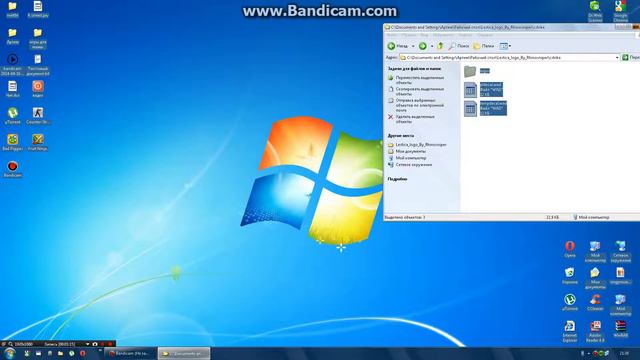Screen dimensions: 640x360
Task: Open the Файл menu in Explorer
Action: click(x=391, y=36)
